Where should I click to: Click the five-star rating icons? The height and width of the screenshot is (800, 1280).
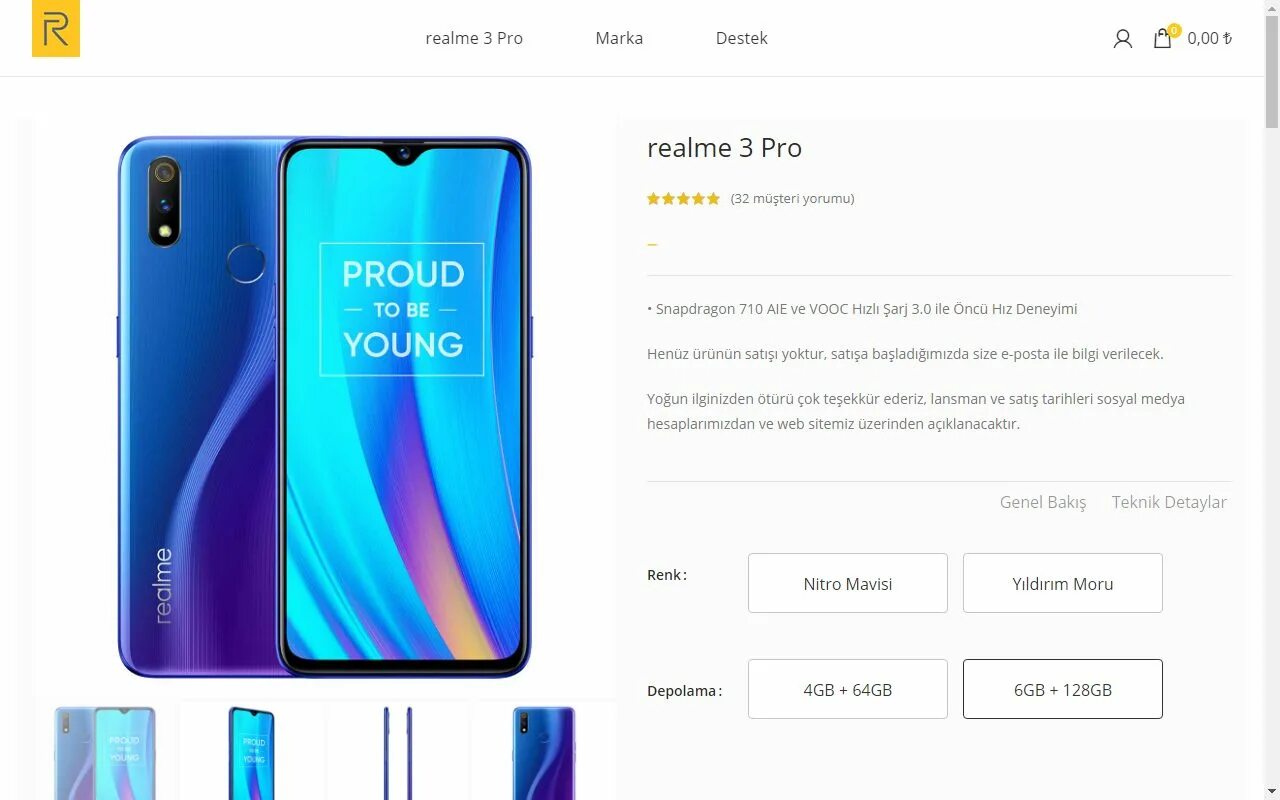click(683, 198)
